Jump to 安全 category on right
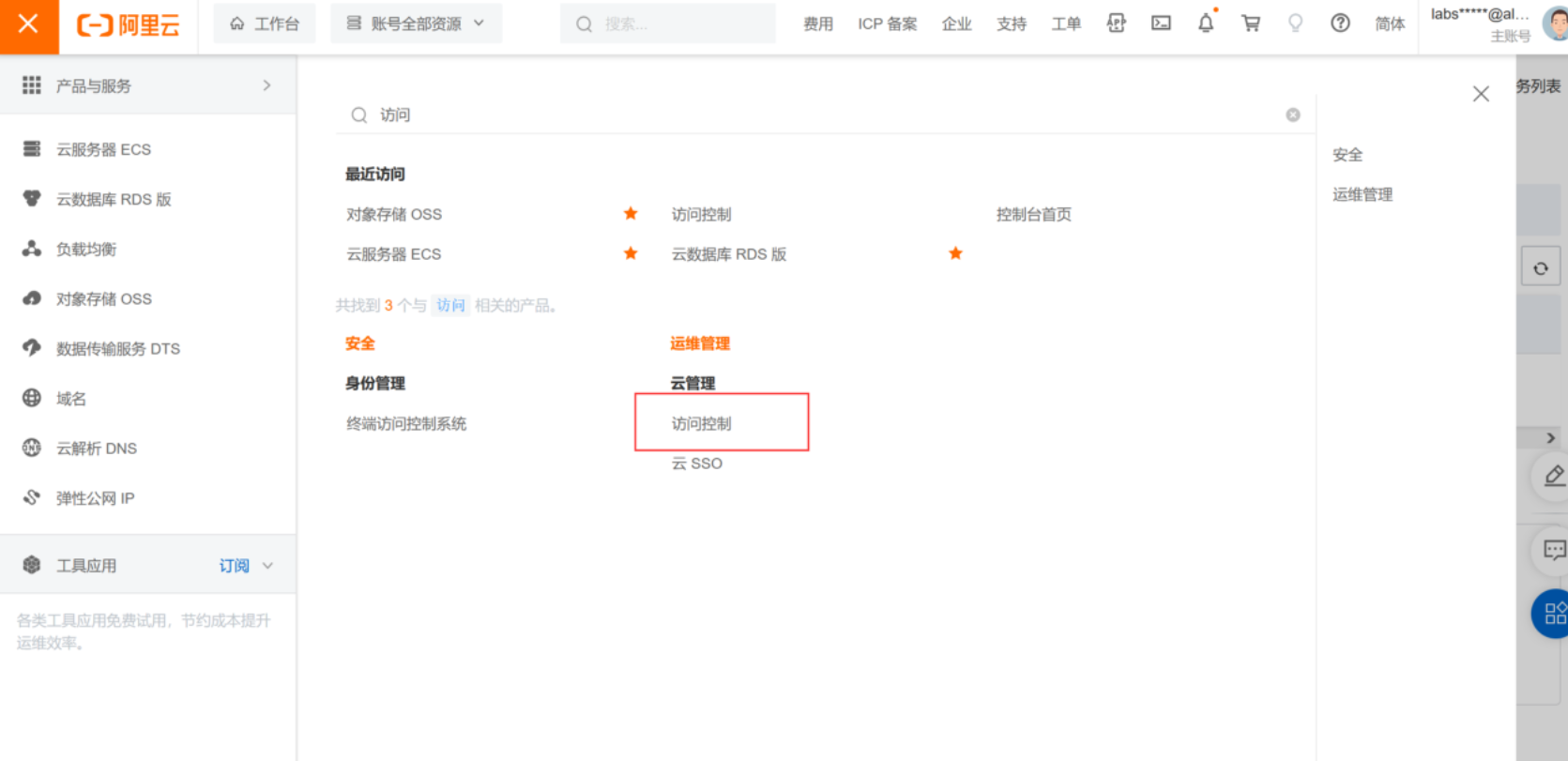The image size is (1568, 761). coord(1347,155)
